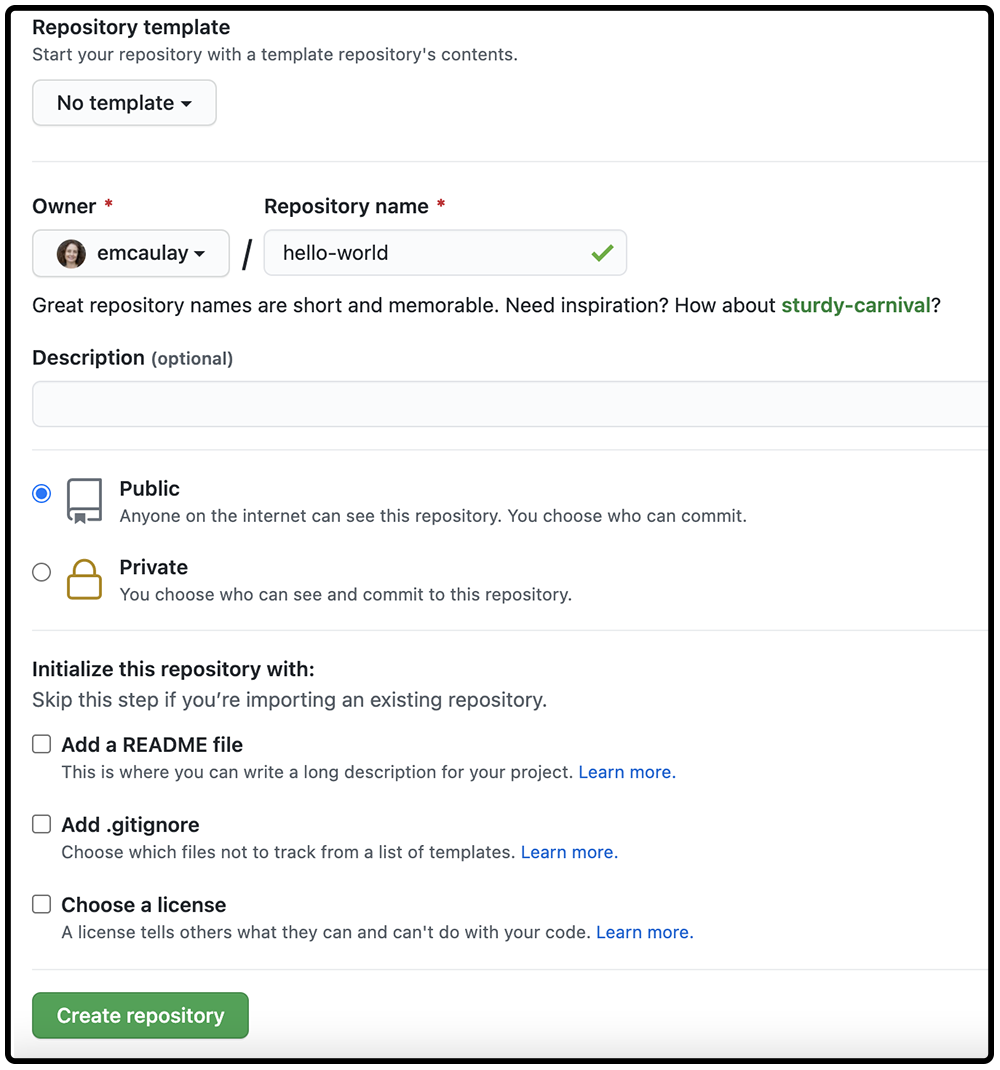Select the Public radio button
Viewport: 1000px width, 1070px height.
coord(41,492)
